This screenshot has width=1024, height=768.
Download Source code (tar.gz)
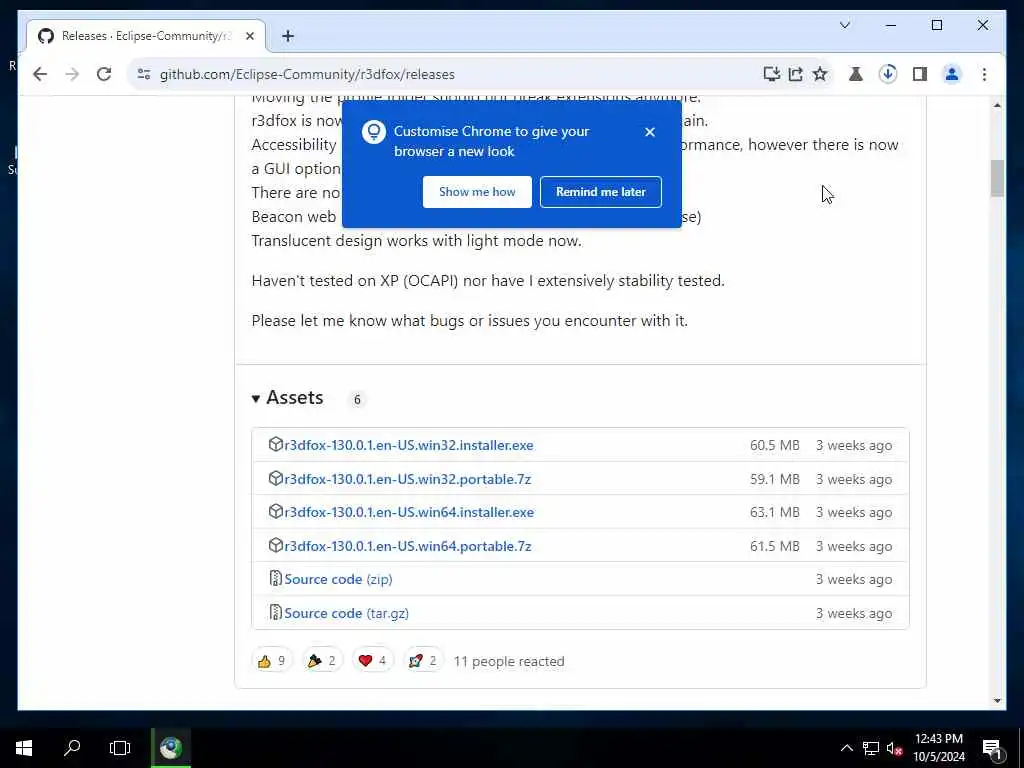[346, 613]
